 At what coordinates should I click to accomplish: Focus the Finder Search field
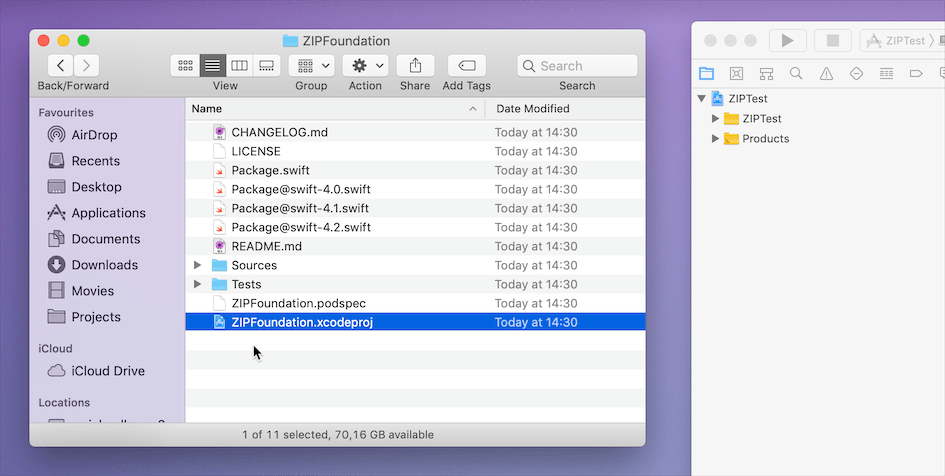pos(577,66)
